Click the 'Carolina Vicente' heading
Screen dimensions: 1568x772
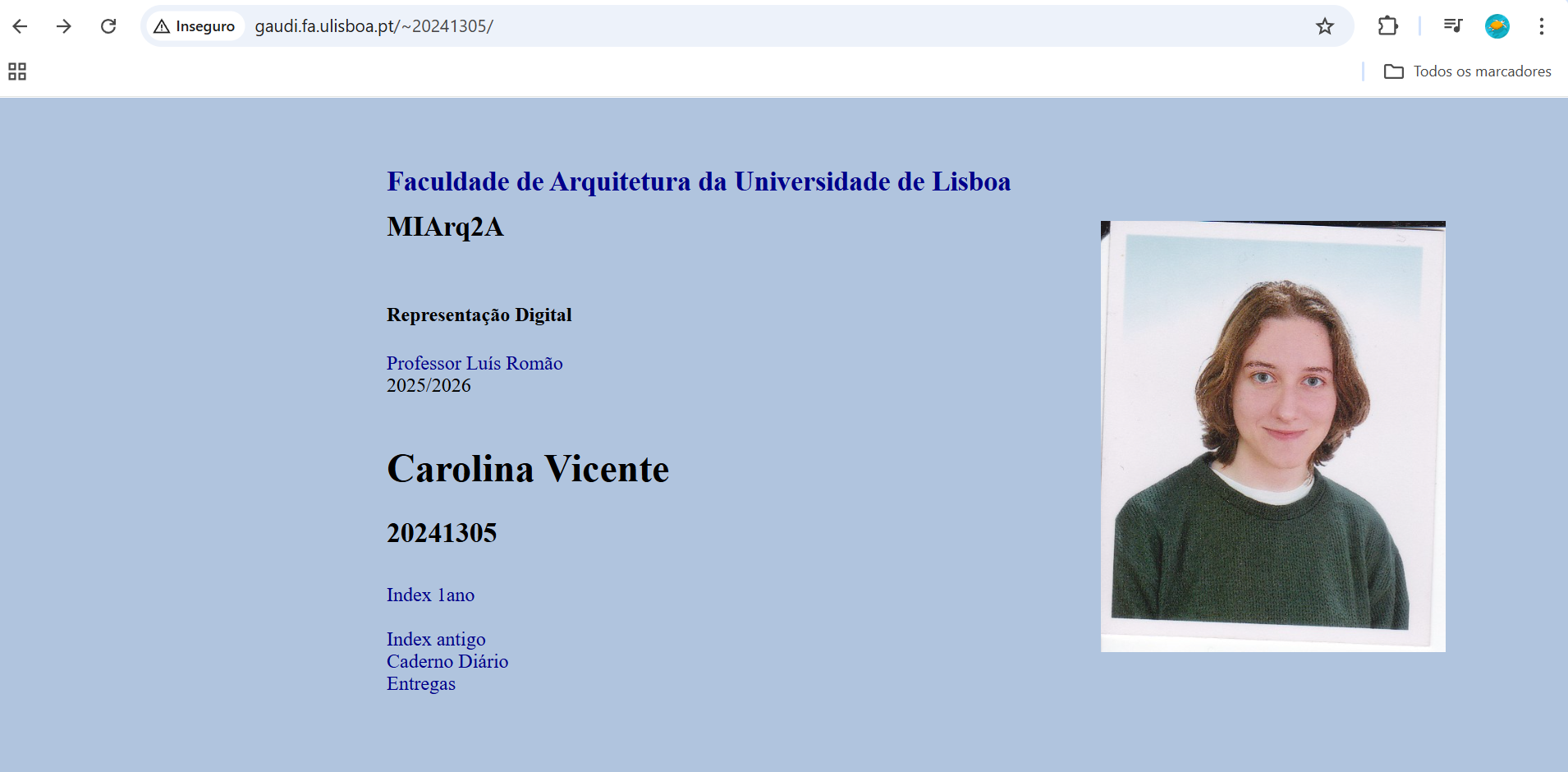click(528, 469)
